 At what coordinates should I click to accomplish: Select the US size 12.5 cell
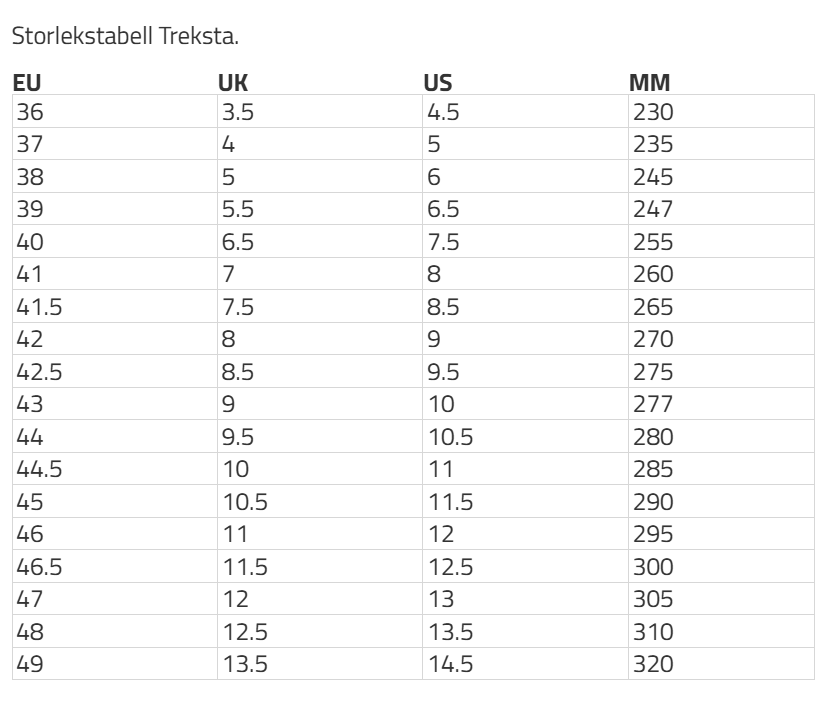(x=526, y=566)
